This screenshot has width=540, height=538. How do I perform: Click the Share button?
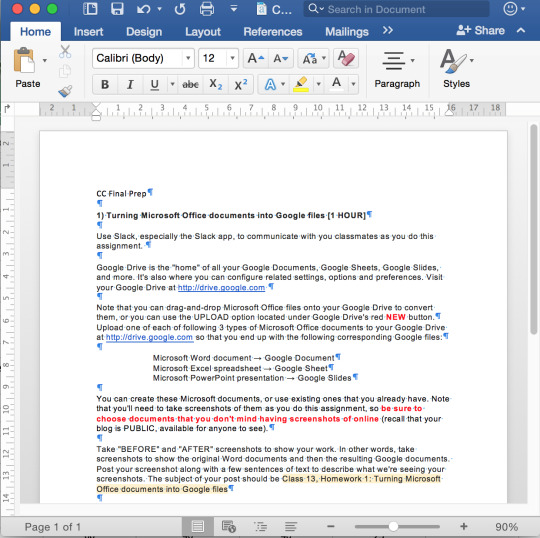pyautogui.click(x=480, y=31)
